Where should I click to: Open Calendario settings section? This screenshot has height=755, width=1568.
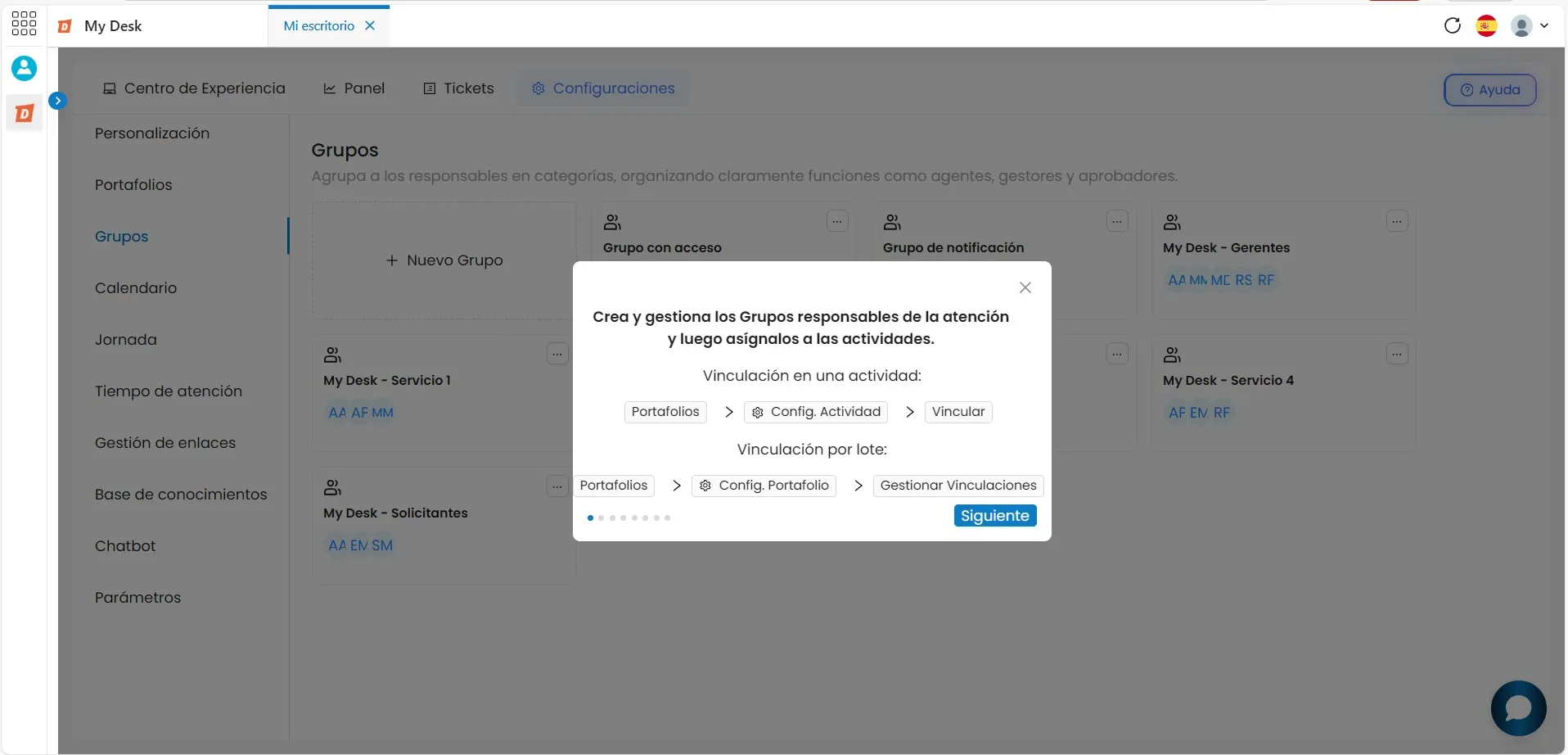(136, 288)
